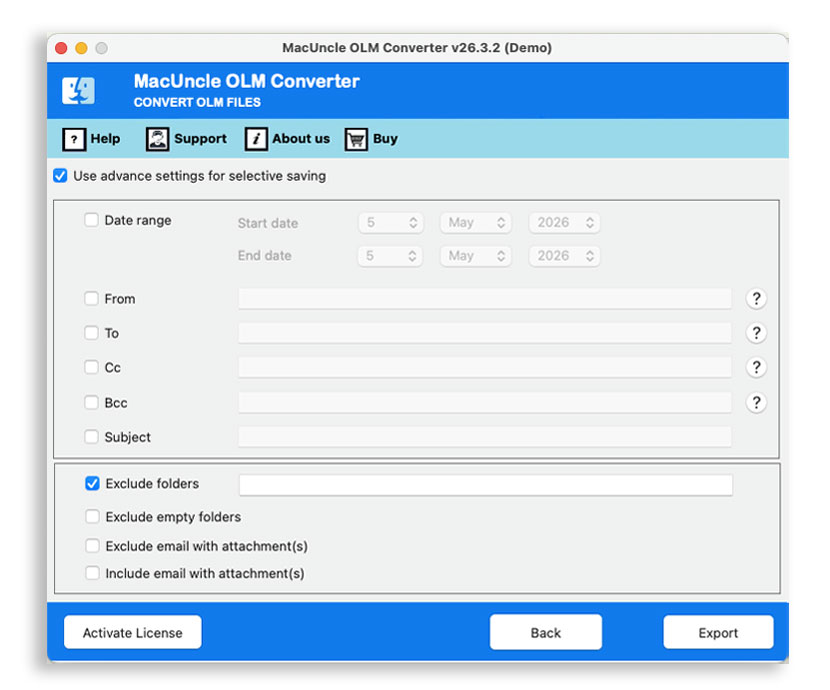Click the To address input field
This screenshot has width=830, height=690.
[x=485, y=333]
